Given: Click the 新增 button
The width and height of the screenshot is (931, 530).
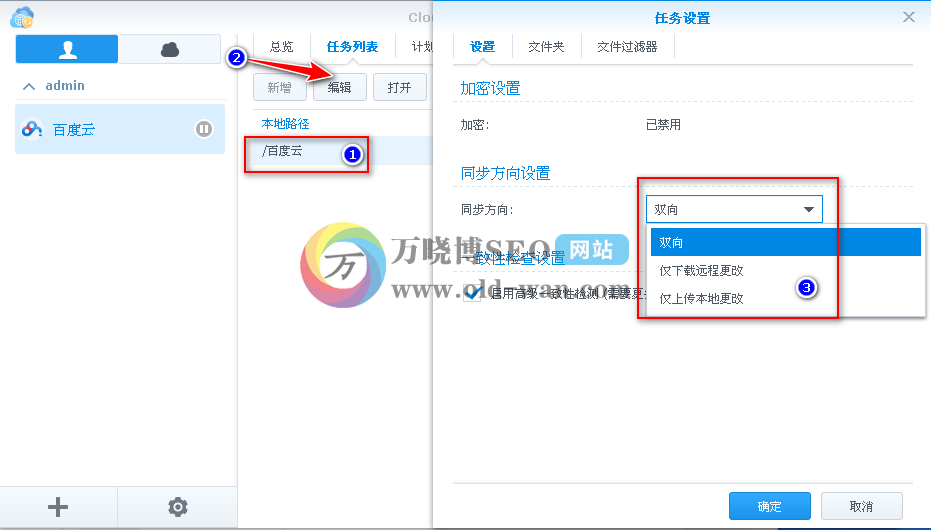Looking at the screenshot, I should click(279, 87).
